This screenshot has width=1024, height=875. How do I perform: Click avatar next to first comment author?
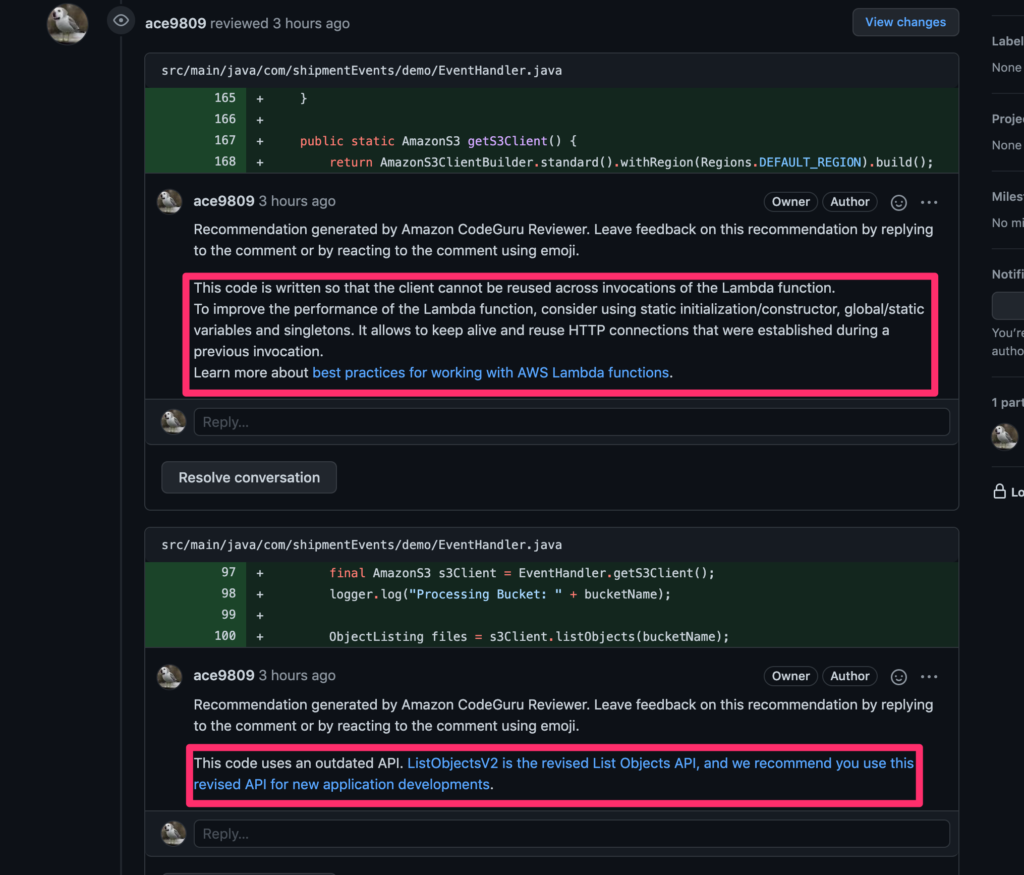pyautogui.click(x=170, y=202)
